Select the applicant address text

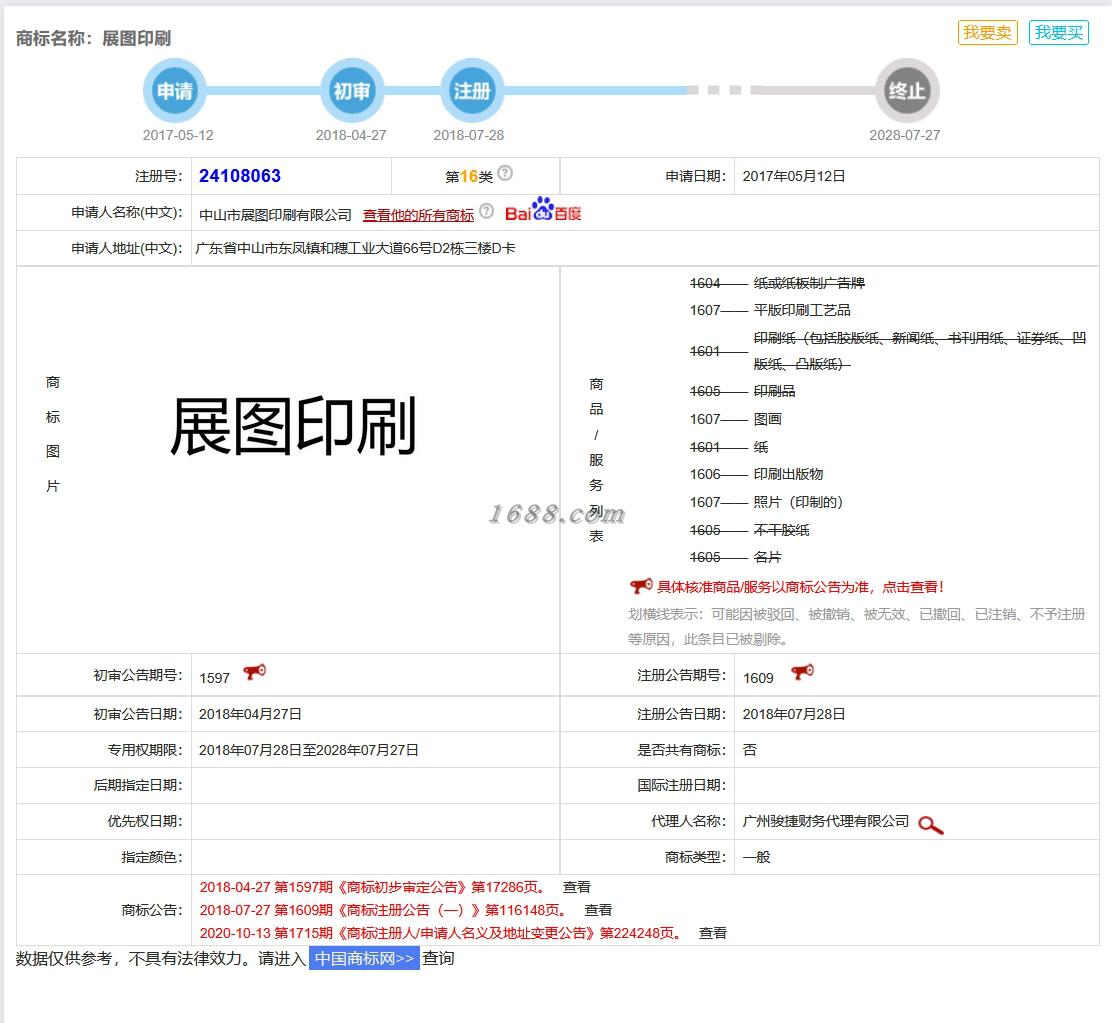(355, 248)
